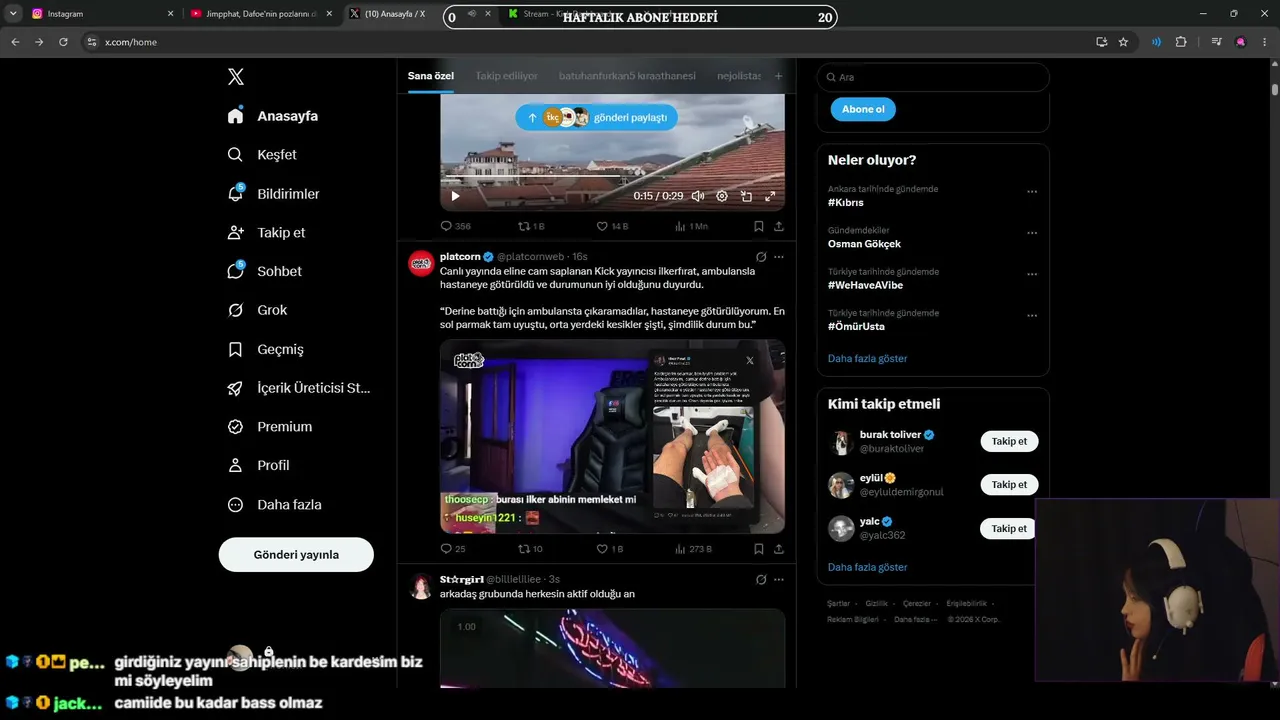Bookmark this page with the star icon
Image resolution: width=1280 pixels, height=720 pixels.
pos(1123,42)
